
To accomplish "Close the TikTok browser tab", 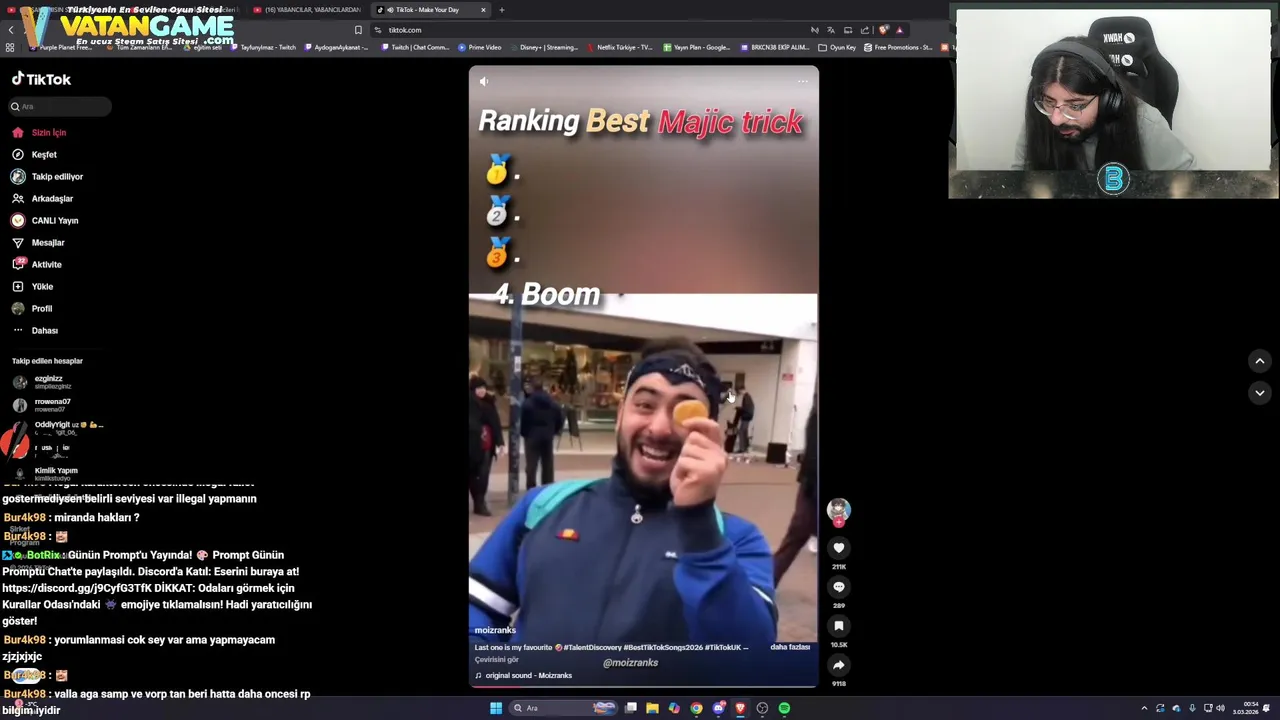I will click(483, 10).
